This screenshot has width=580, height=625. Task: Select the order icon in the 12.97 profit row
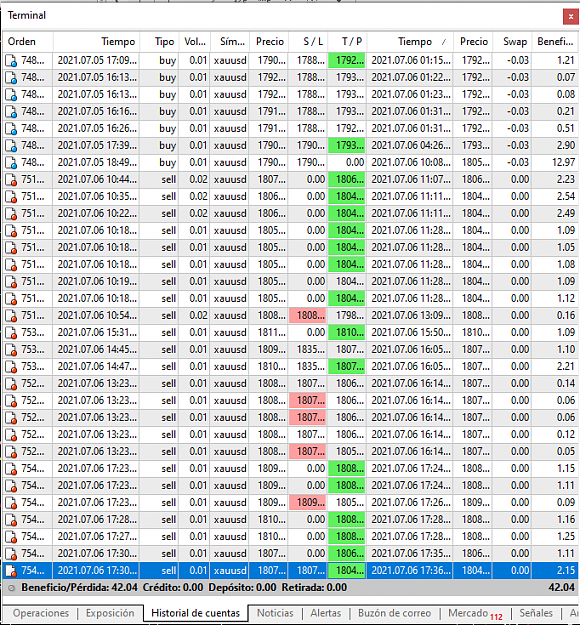(x=11, y=163)
